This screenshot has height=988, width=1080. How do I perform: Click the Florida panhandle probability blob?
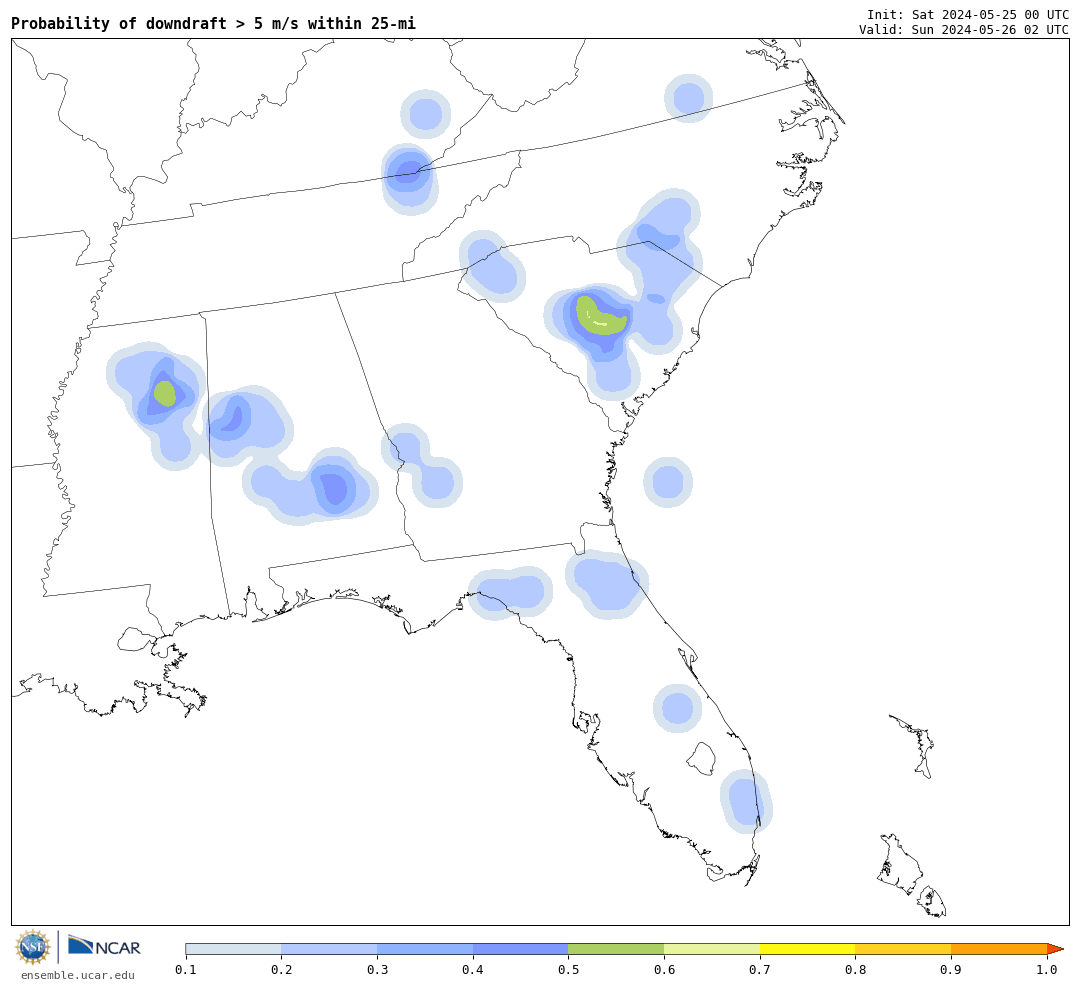tap(510, 593)
